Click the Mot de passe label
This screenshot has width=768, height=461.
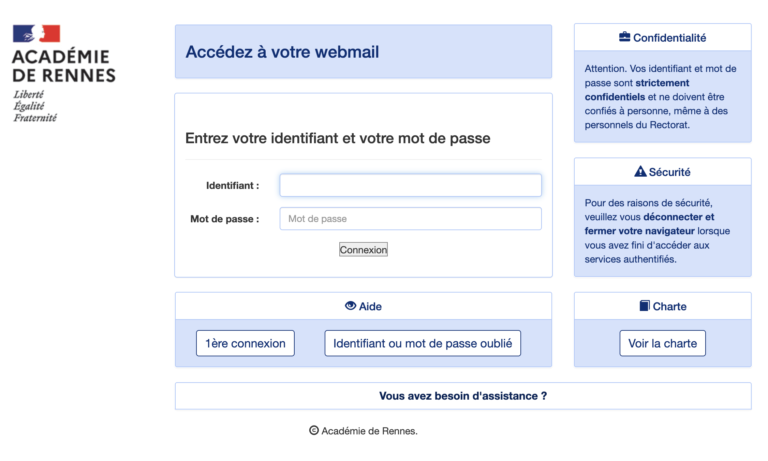point(224,219)
